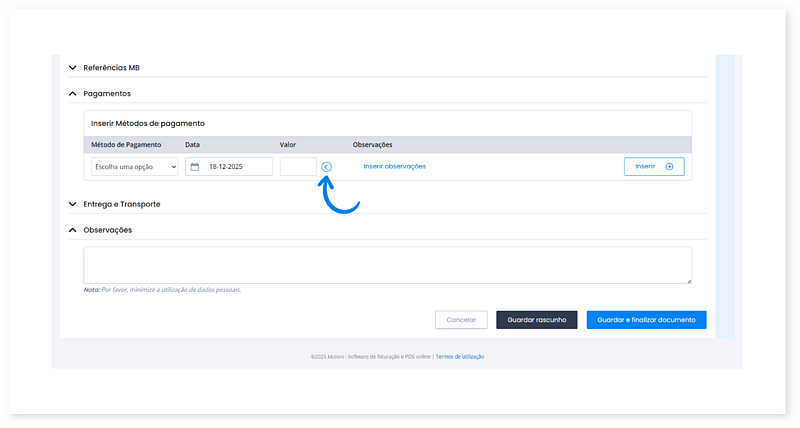Collapse the Observações section using its chevron
800x428 pixels.
(72, 230)
